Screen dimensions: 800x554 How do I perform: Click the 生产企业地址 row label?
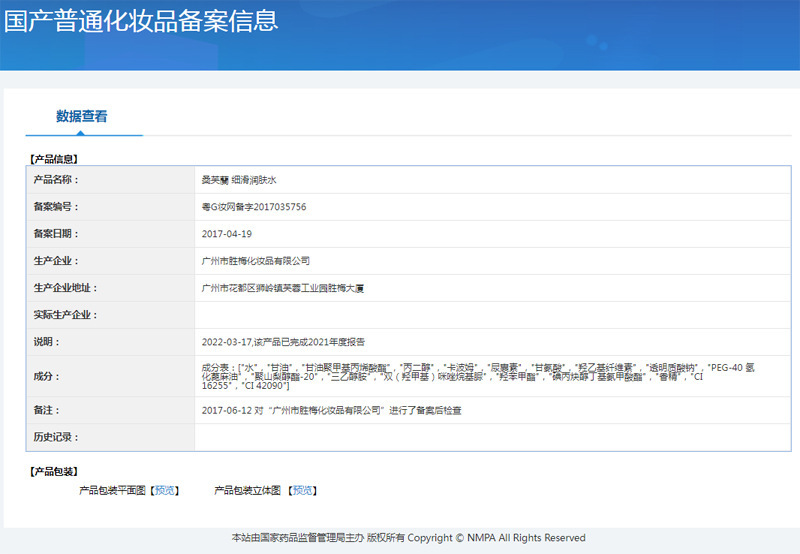click(65, 288)
